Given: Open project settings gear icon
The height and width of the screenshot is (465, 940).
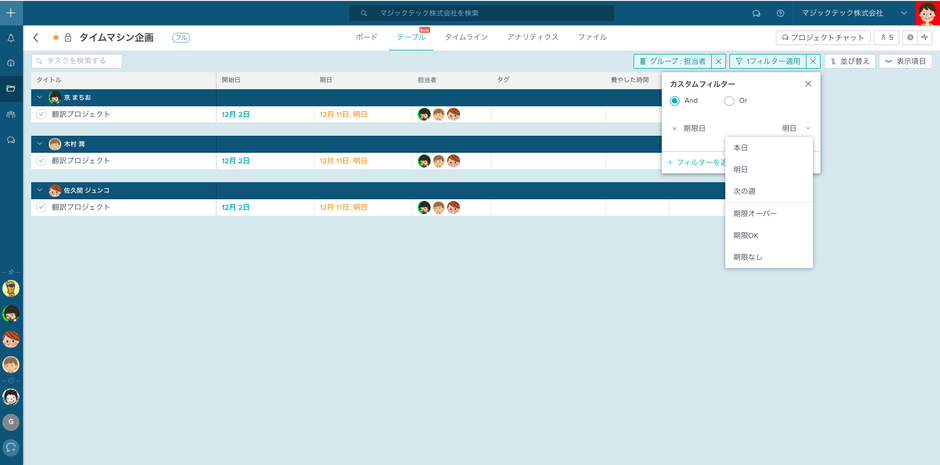Looking at the screenshot, I should click(x=910, y=37).
